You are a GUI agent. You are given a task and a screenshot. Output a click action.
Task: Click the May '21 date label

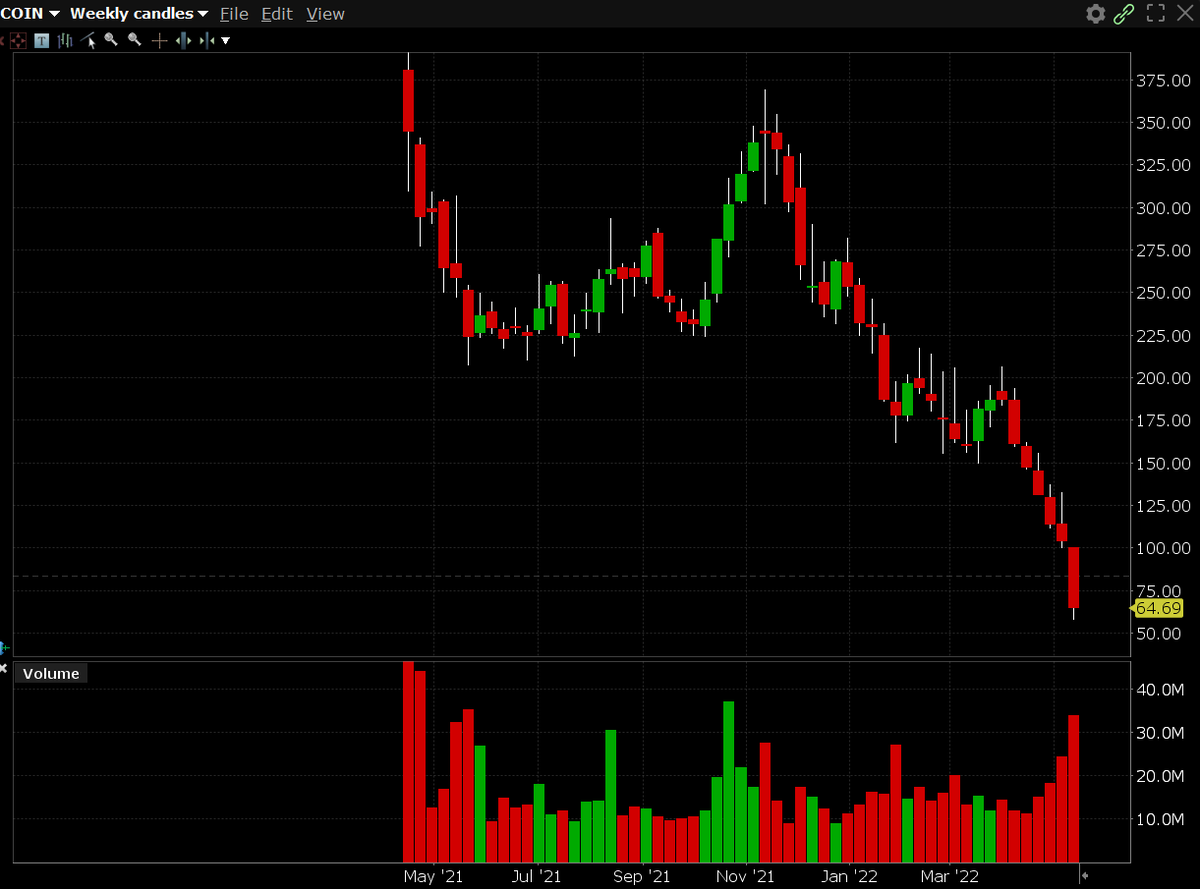(433, 877)
